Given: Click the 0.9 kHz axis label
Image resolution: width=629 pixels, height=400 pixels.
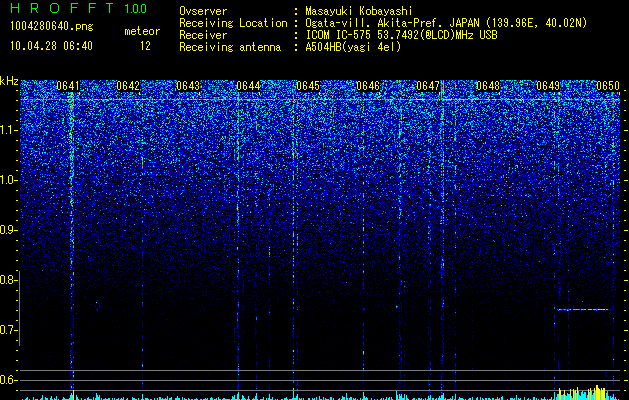Looking at the screenshot, I should [x=8, y=230].
